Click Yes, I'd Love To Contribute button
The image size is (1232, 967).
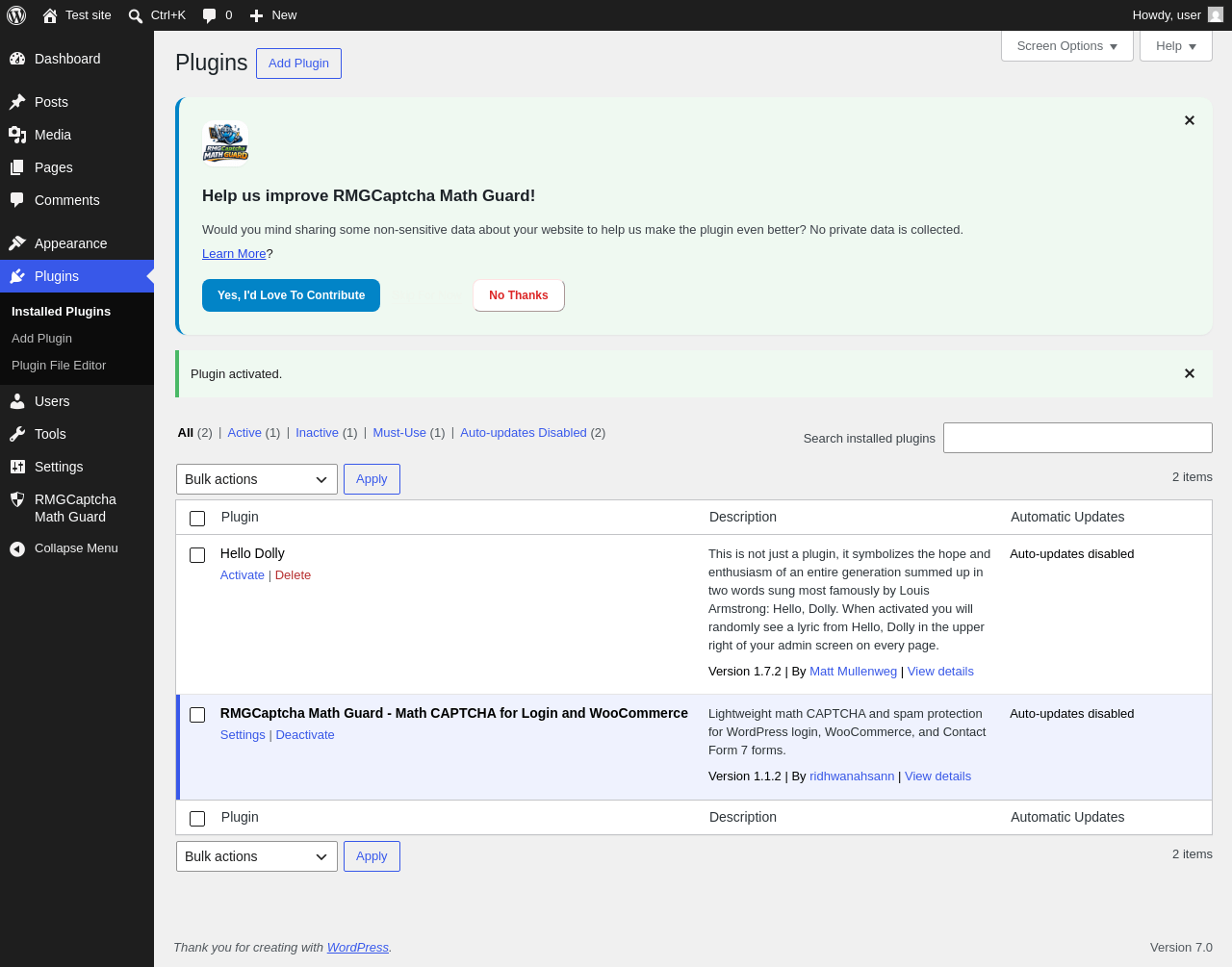(291, 295)
